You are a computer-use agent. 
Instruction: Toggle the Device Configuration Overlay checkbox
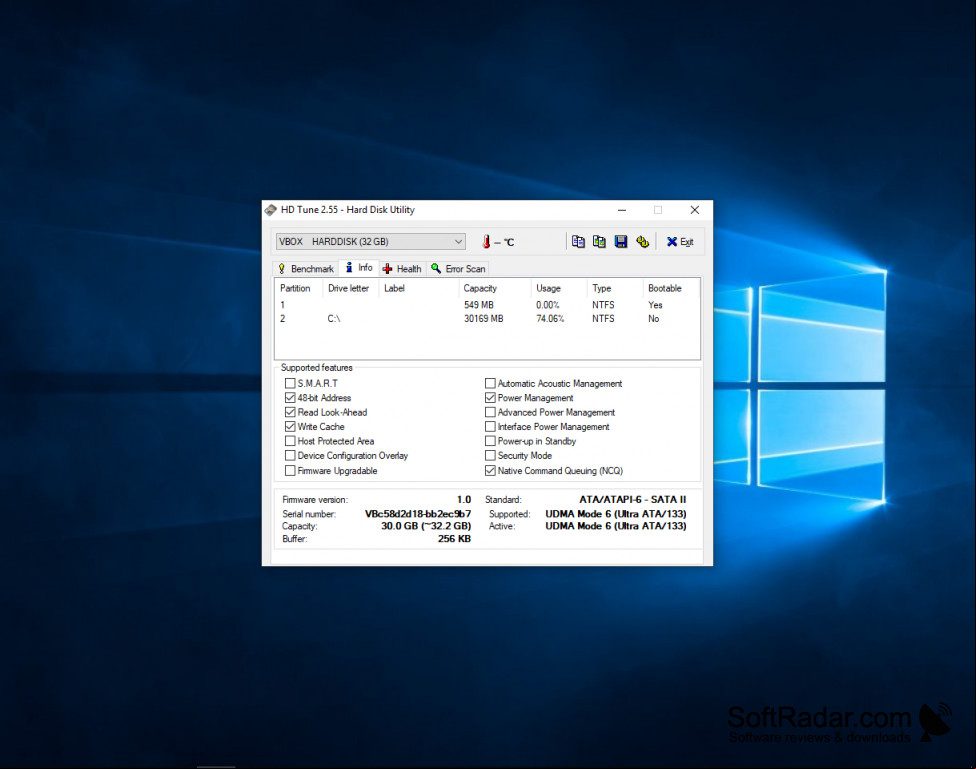290,456
